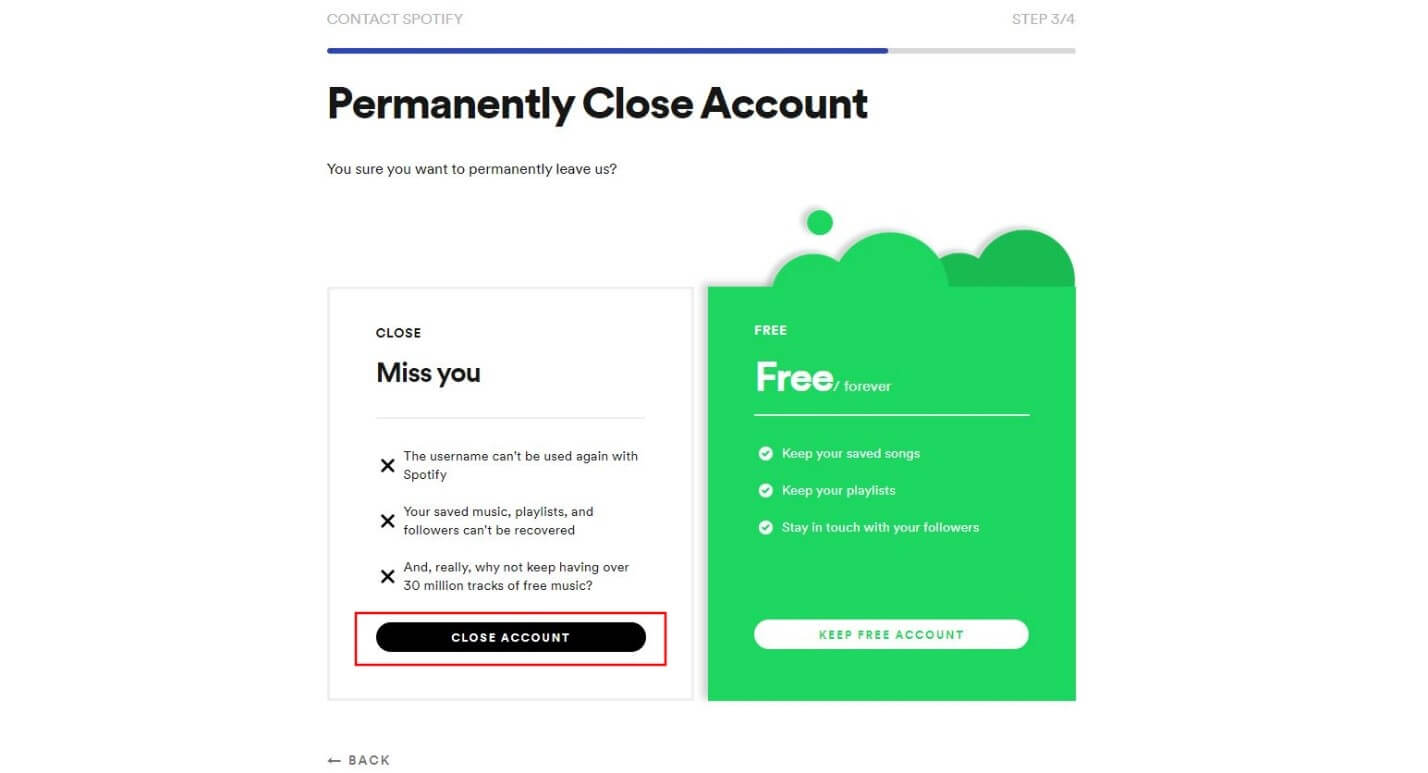
Task: Click the CLOSE ACCOUNT button
Action: (x=510, y=637)
